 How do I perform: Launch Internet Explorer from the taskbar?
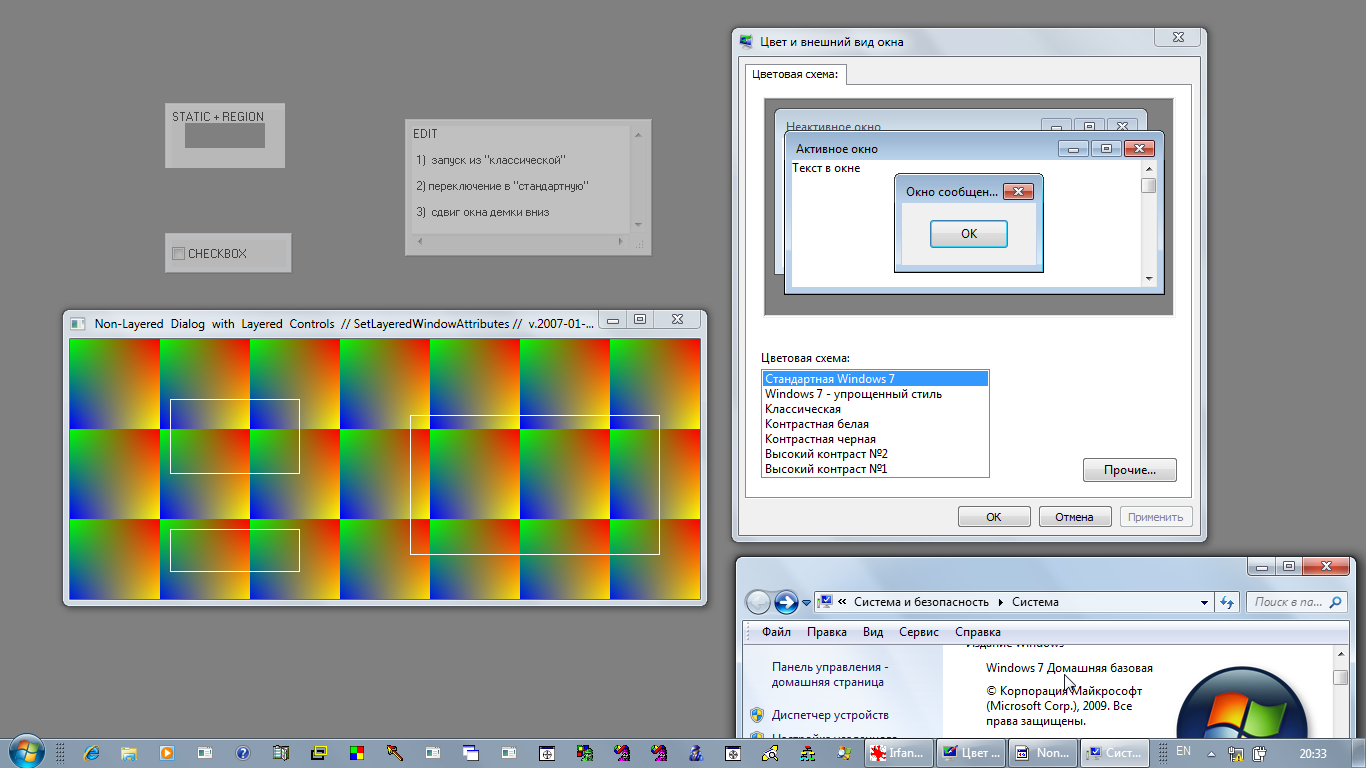click(x=91, y=753)
